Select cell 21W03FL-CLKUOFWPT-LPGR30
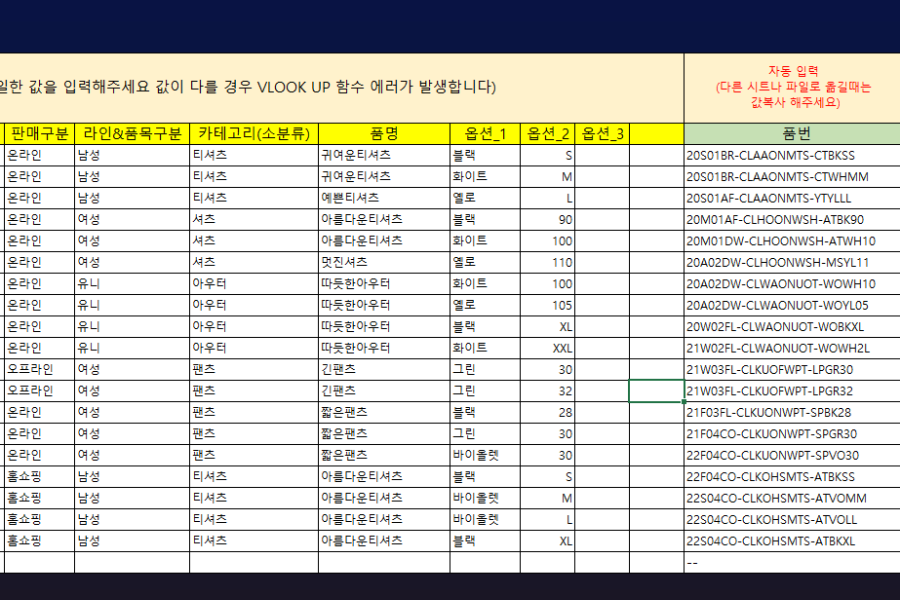 pos(793,370)
